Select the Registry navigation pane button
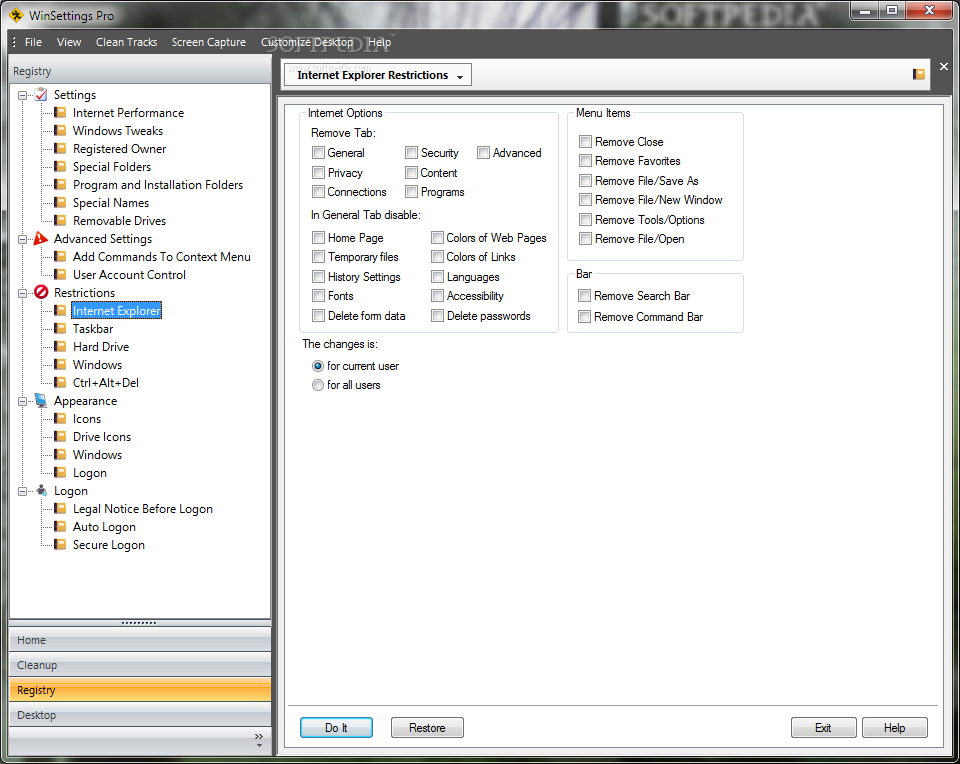960x764 pixels. tap(140, 690)
